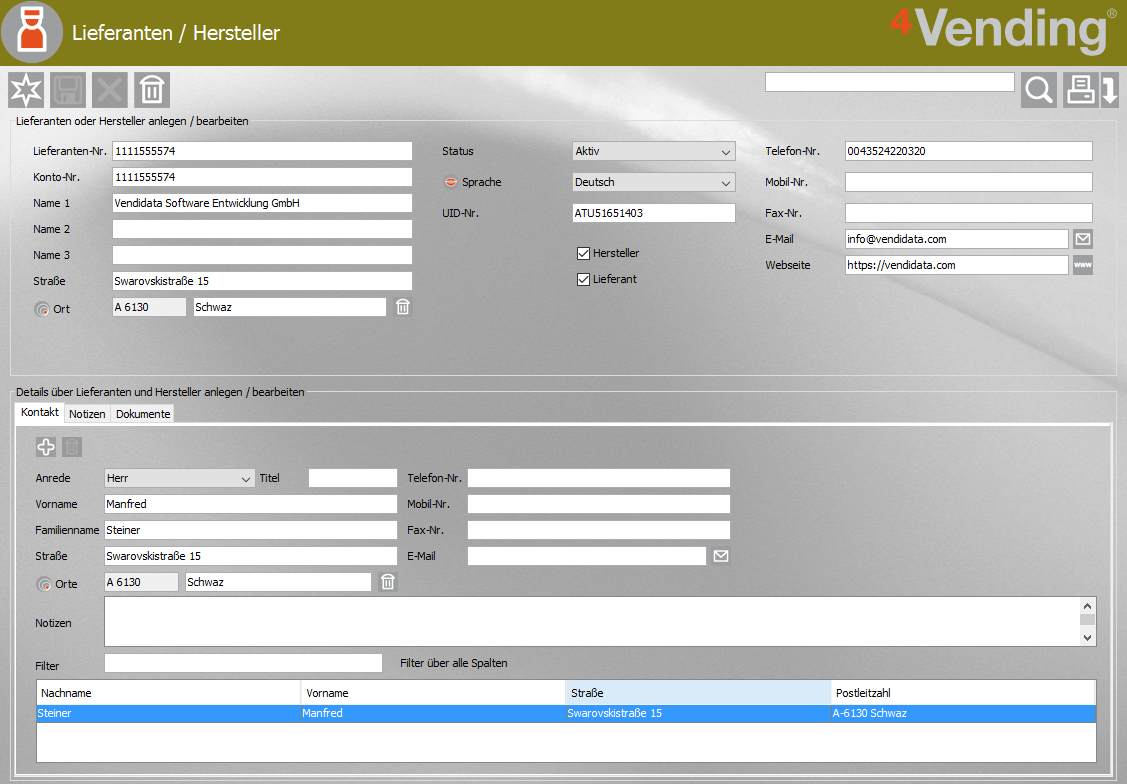Click the printer icon
1127x784 pixels.
pos(1080,90)
